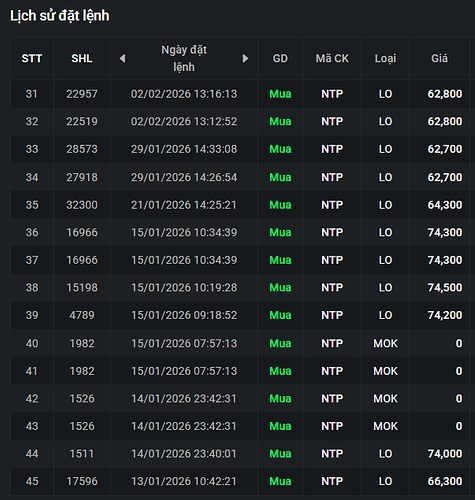475x500 pixels.
Task: Click the SHL column header
Action: click(x=82, y=59)
